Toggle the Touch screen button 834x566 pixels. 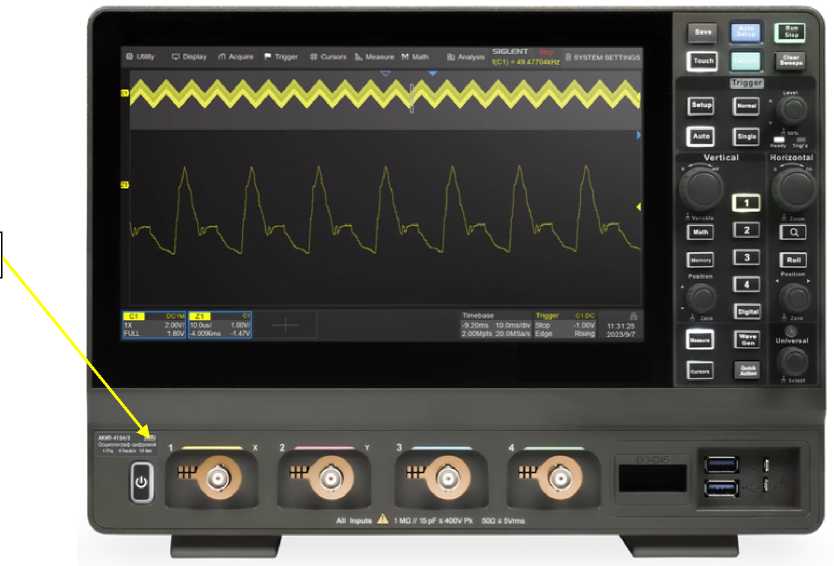point(703,61)
